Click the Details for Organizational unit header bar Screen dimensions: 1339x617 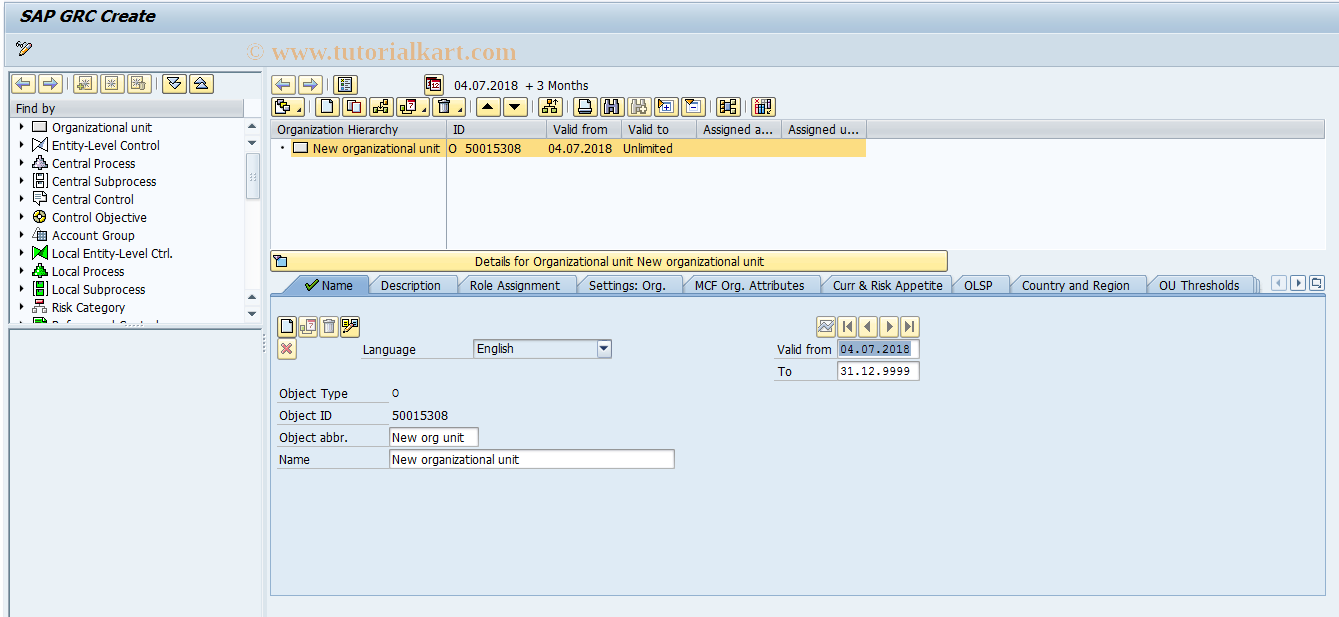pos(609,261)
